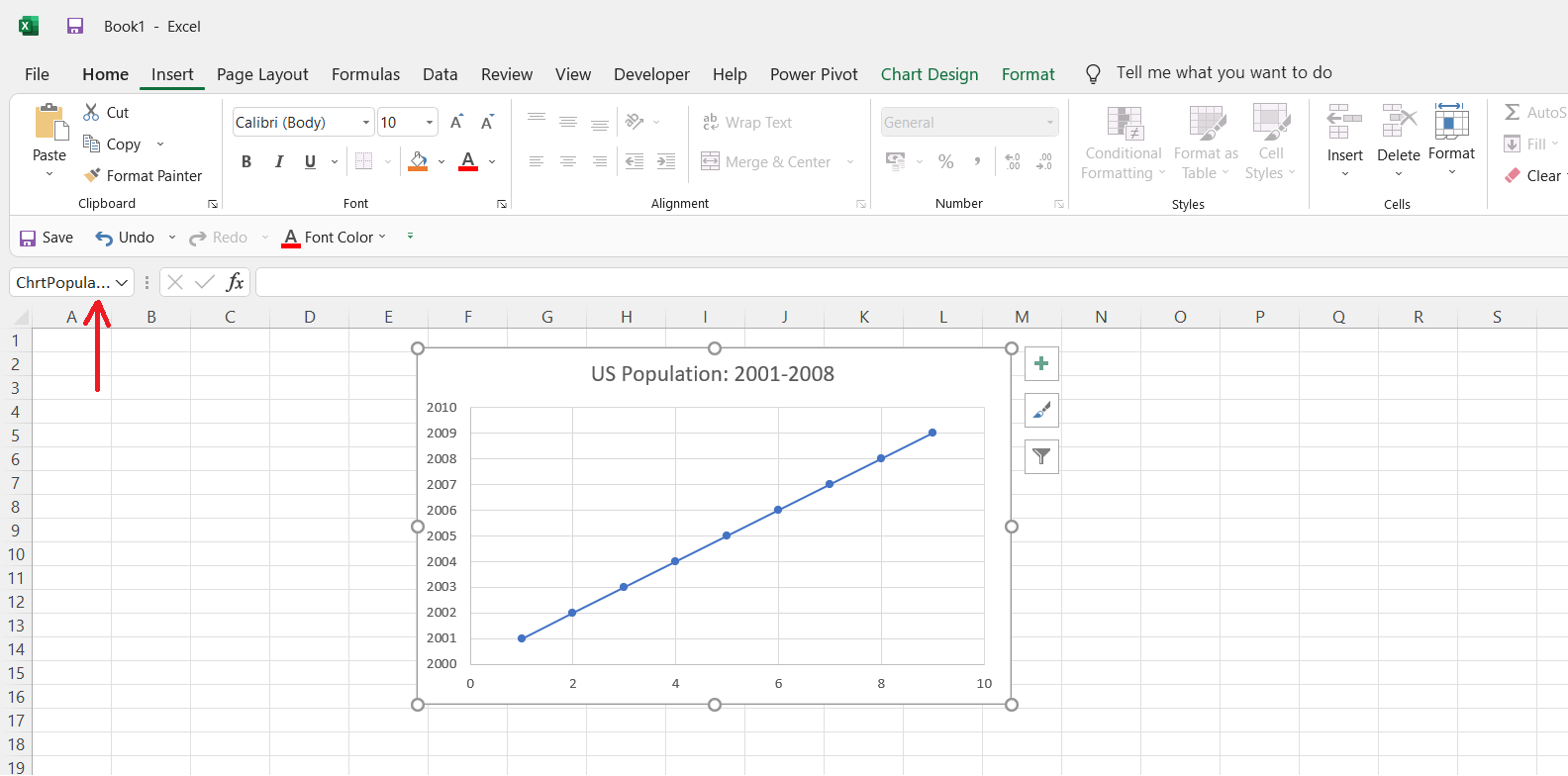
Task: Open the Calibri font name dropdown
Action: [366, 123]
